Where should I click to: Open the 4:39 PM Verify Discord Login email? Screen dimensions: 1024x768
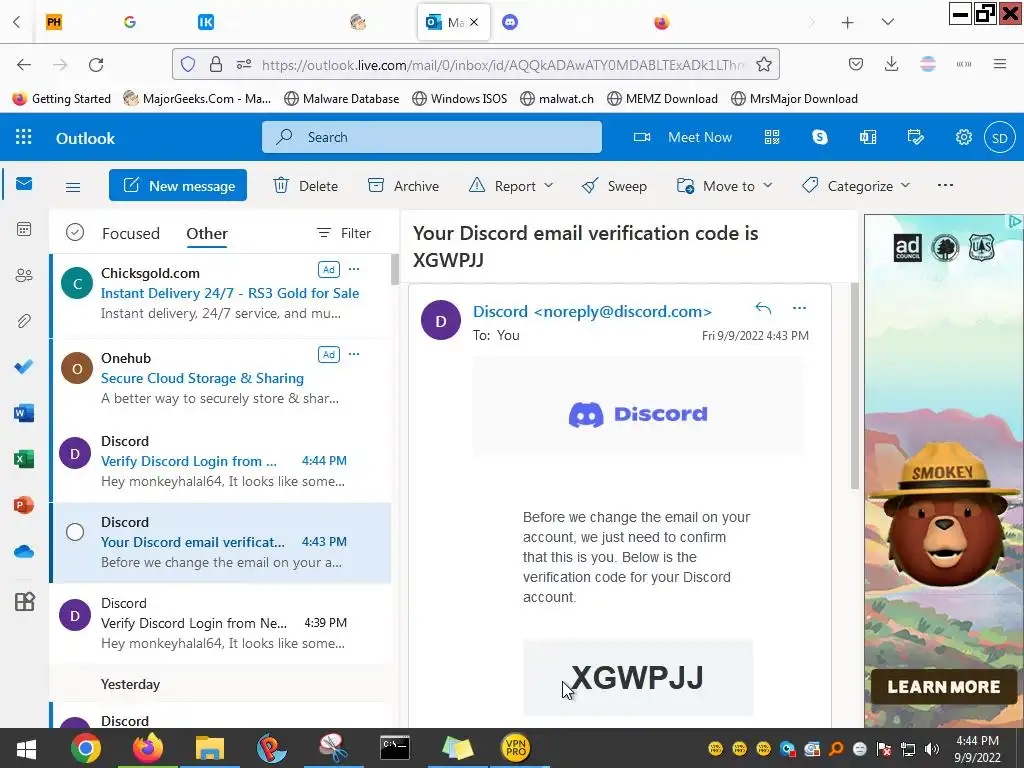221,623
